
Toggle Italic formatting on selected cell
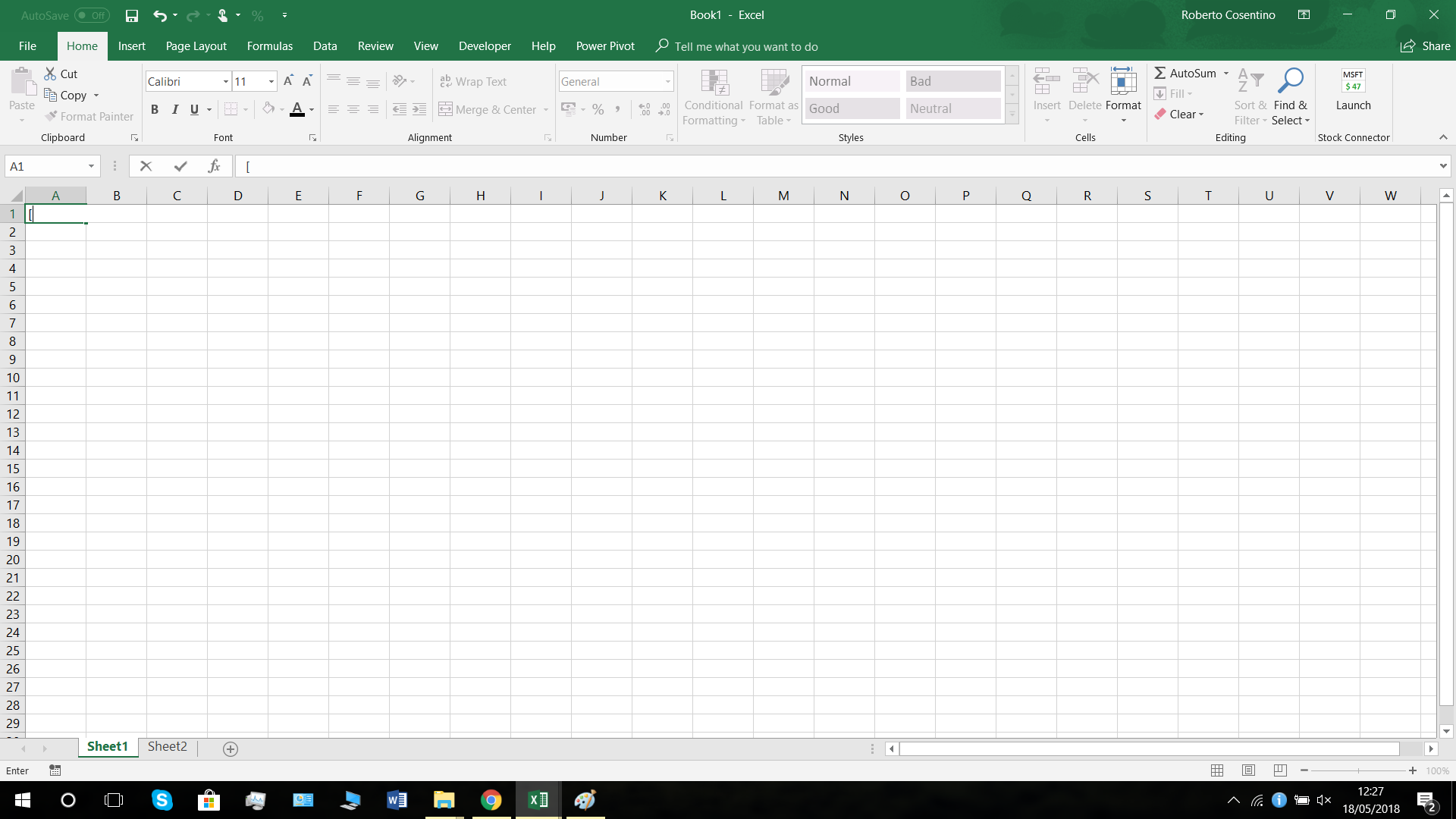coord(174,109)
